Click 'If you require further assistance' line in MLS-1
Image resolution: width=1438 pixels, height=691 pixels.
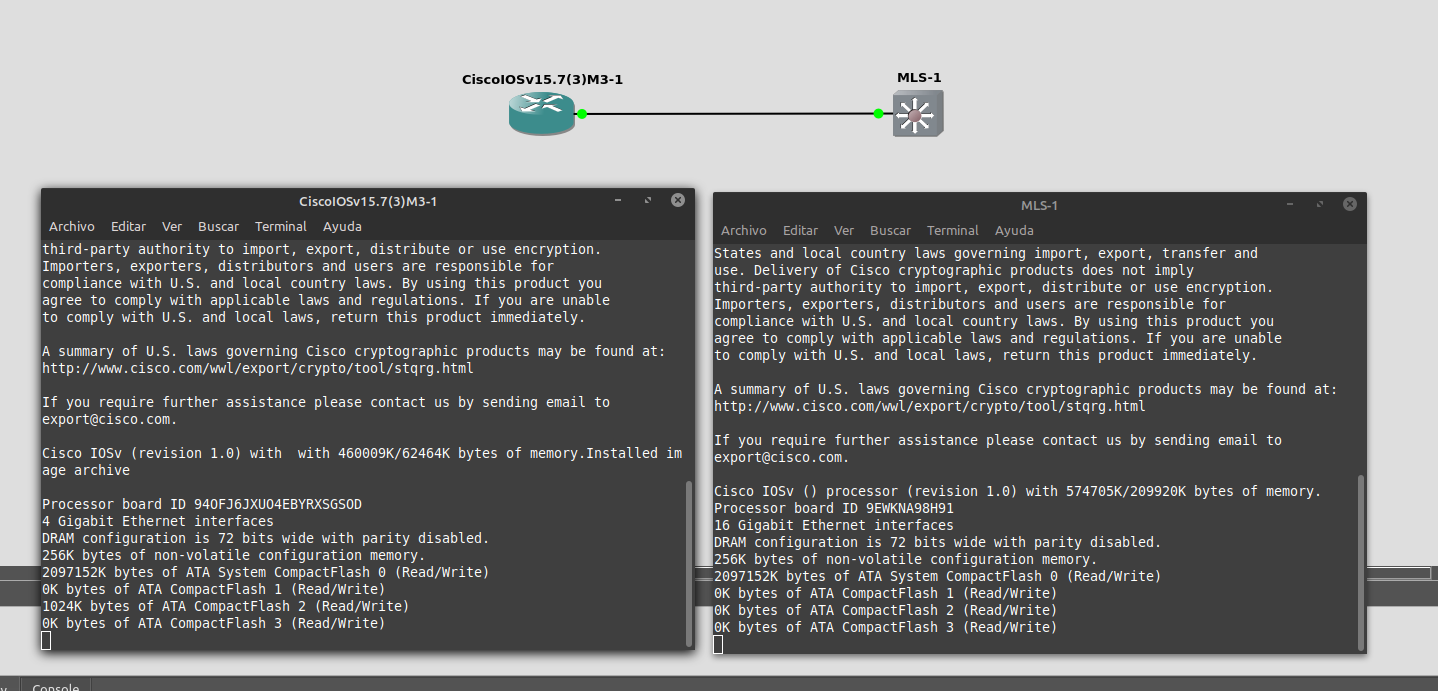(998, 440)
